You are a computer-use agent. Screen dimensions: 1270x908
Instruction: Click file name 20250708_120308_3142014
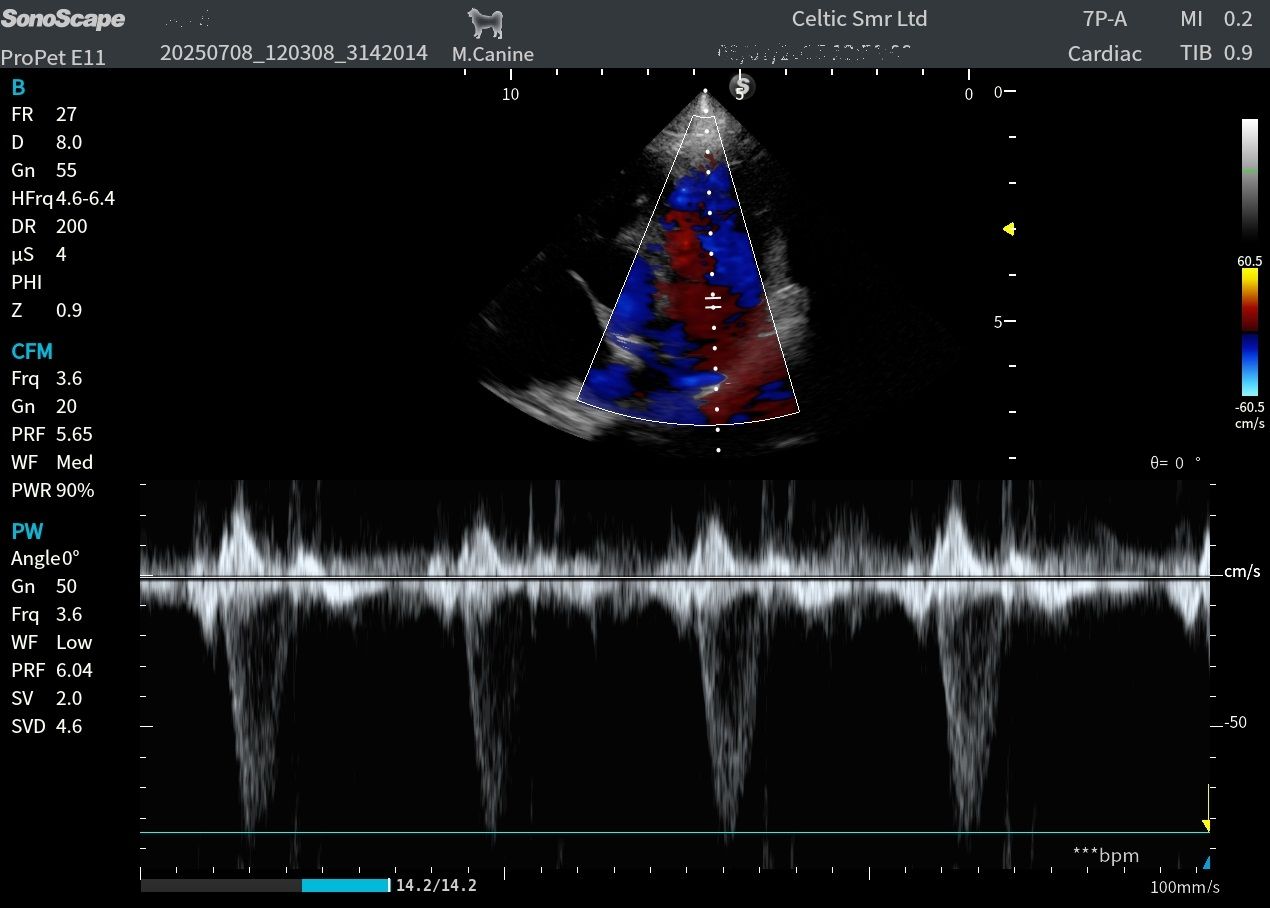click(x=294, y=53)
